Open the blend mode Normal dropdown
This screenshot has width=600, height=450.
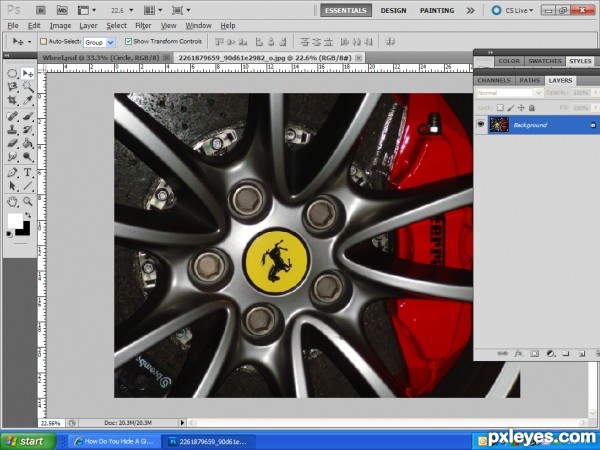[509, 93]
